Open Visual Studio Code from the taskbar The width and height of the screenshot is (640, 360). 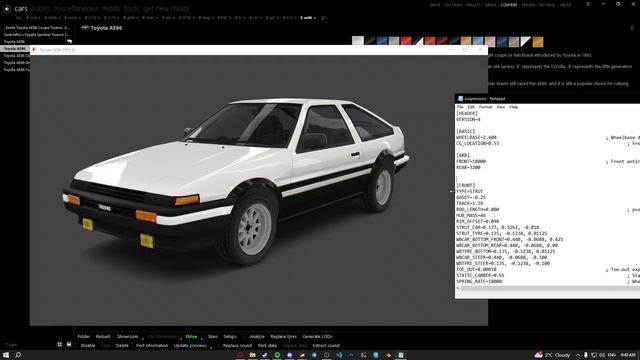(x=339, y=355)
